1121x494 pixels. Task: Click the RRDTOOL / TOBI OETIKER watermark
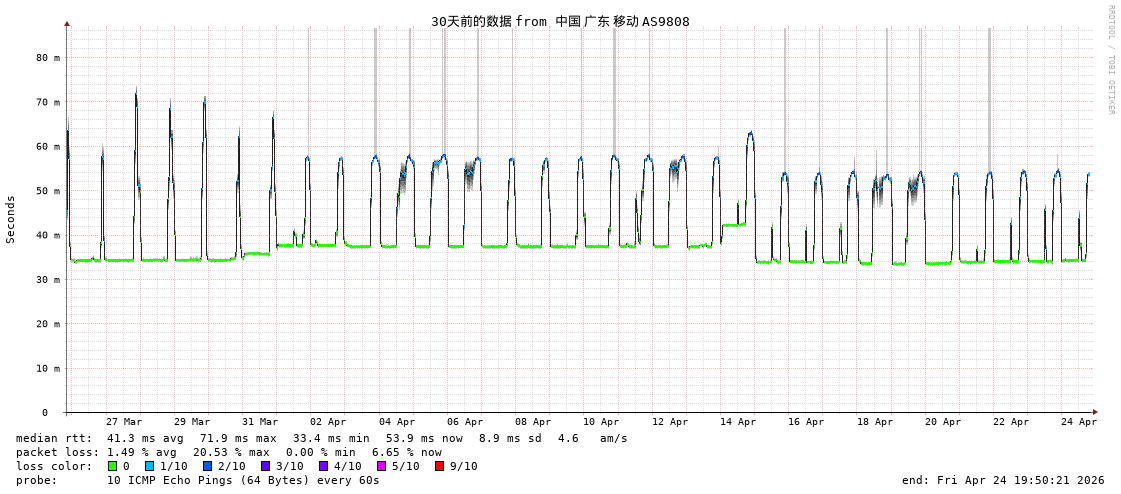(1110, 60)
